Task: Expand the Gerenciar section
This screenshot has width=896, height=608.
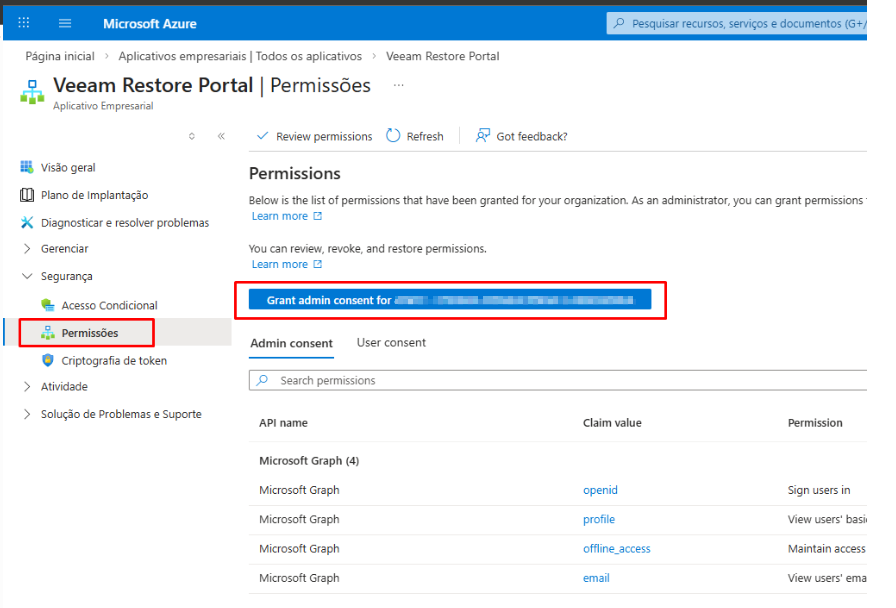Action: 64,249
